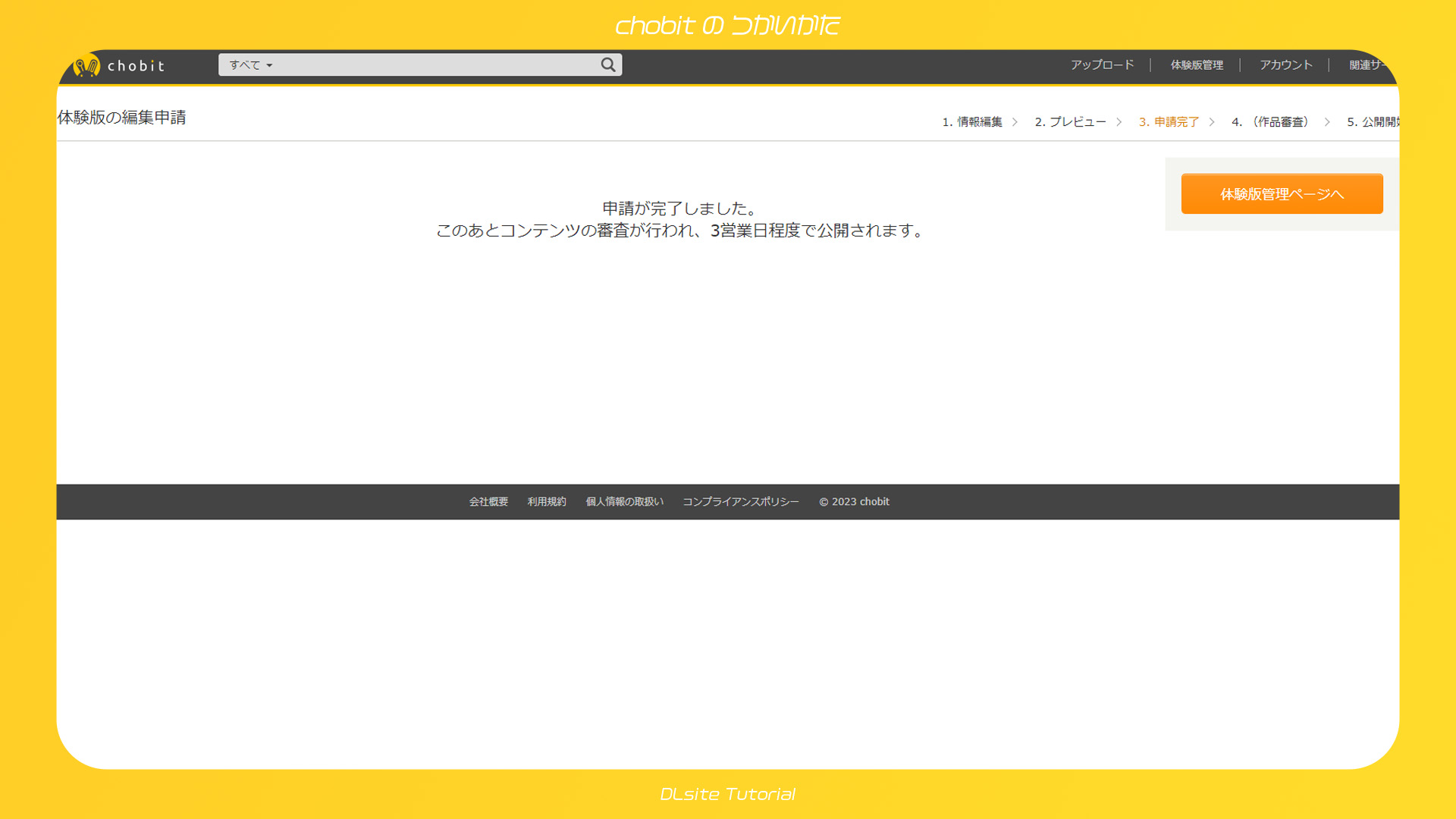Screen dimensions: 1456x819
Task: Select step 4.（作品審査）
Action: pyautogui.click(x=1273, y=122)
